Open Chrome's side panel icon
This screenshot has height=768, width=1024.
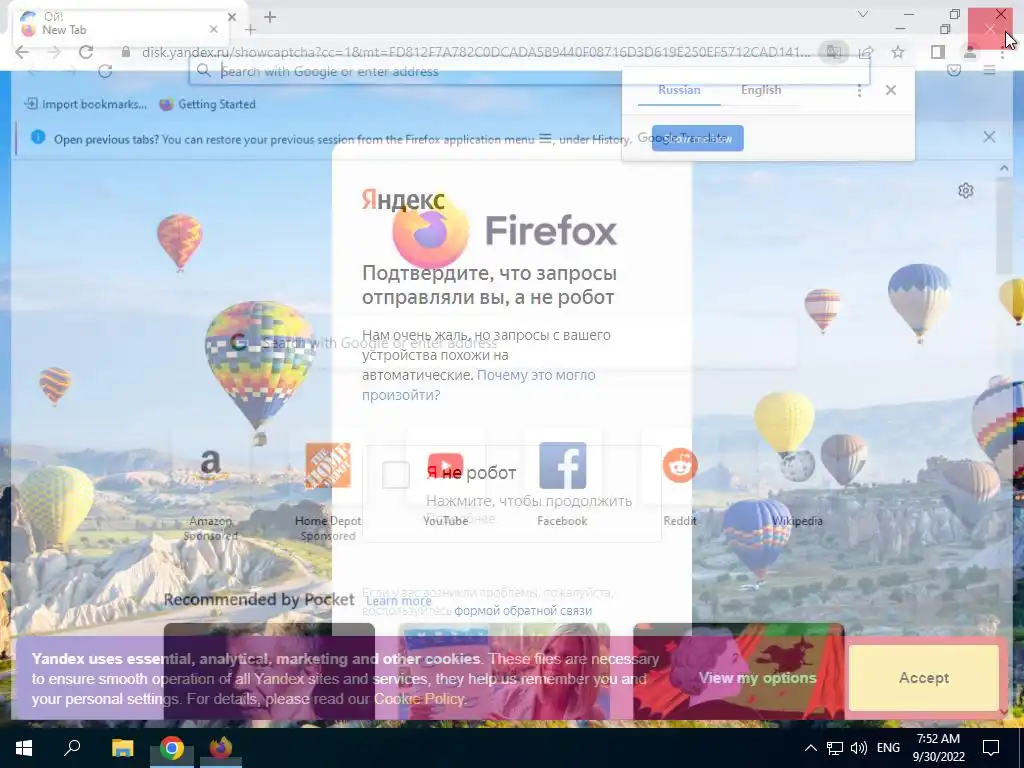pyautogui.click(x=938, y=52)
